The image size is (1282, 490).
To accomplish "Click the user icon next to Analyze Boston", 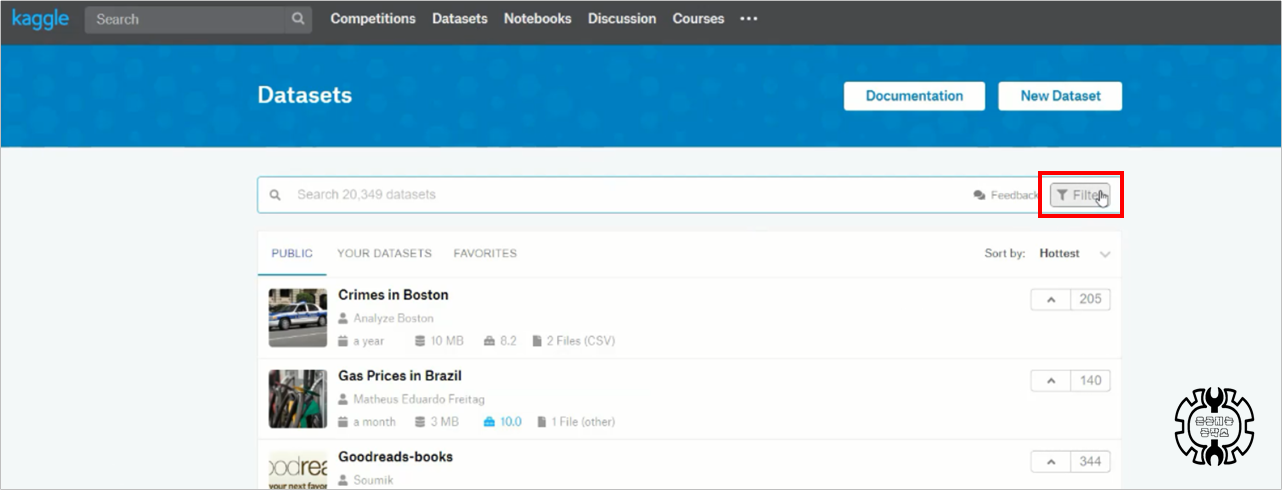I will (x=343, y=318).
